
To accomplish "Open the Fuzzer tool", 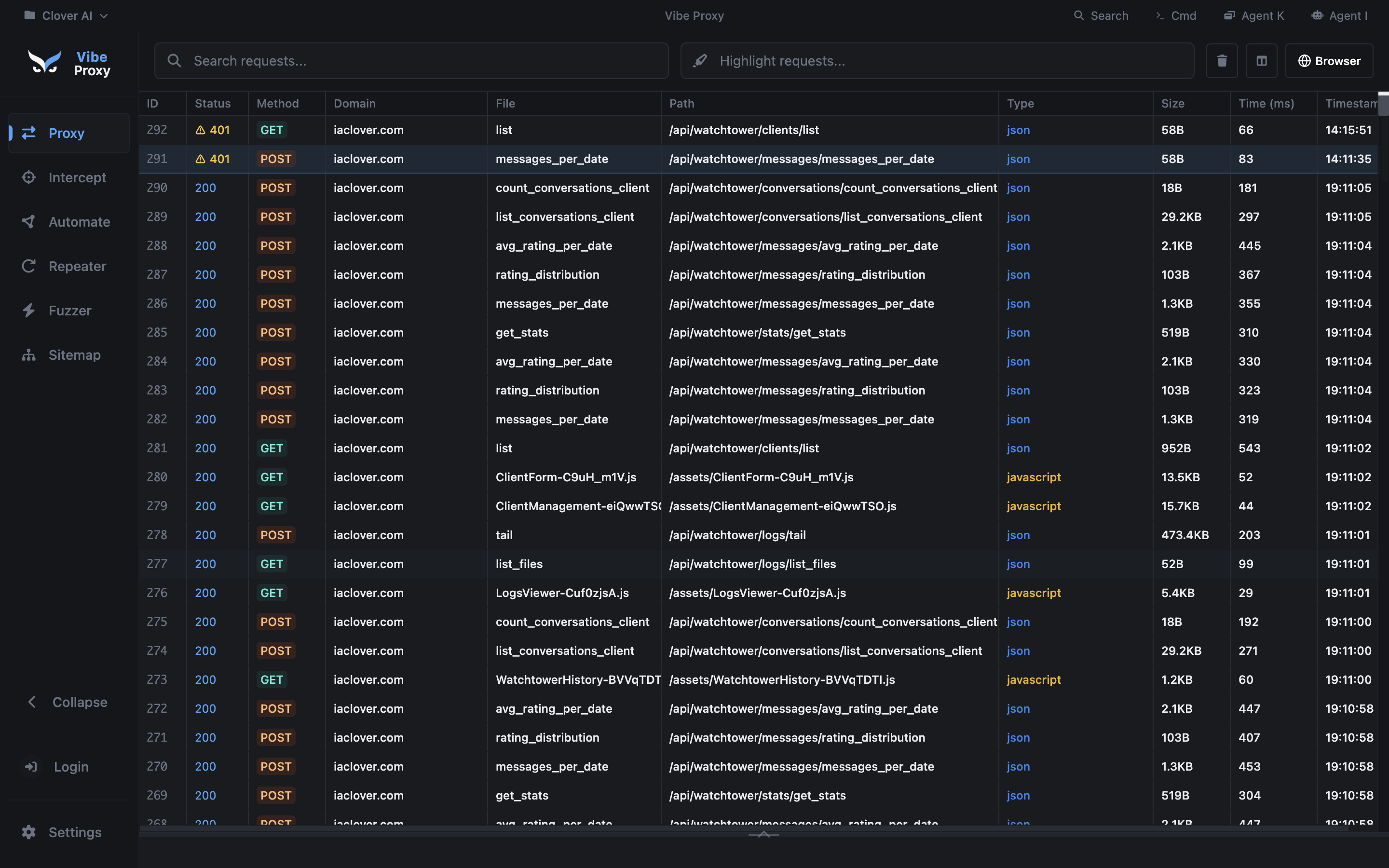I will pos(70,310).
